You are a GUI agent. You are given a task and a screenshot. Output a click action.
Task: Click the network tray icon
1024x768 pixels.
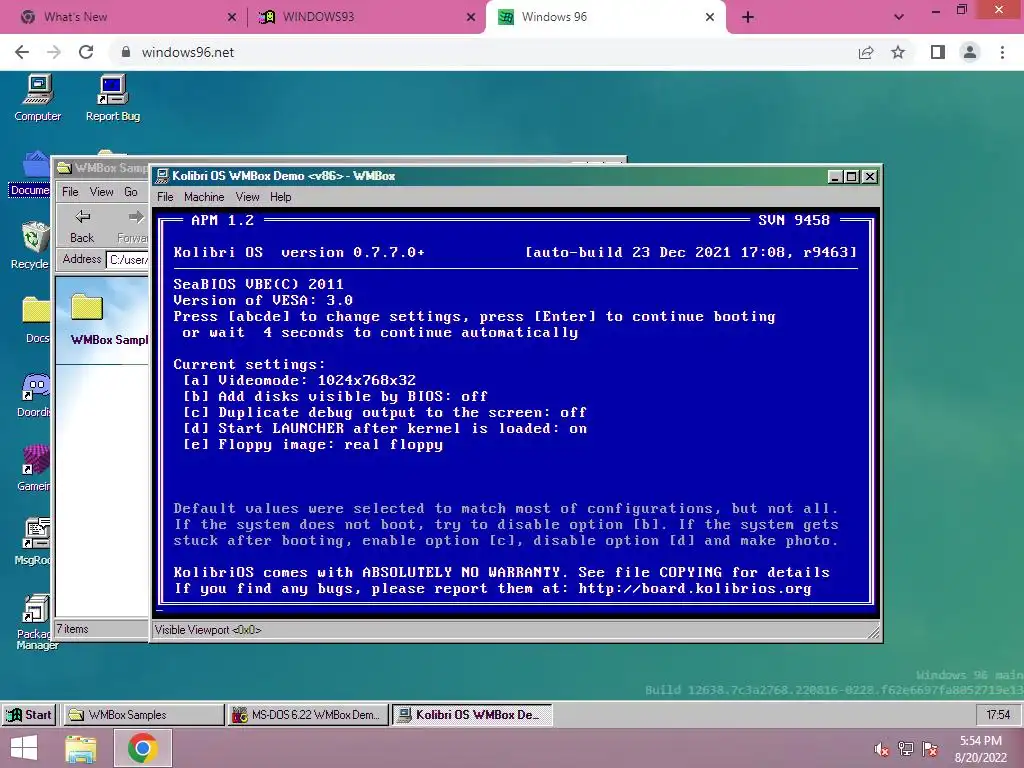pos(906,749)
